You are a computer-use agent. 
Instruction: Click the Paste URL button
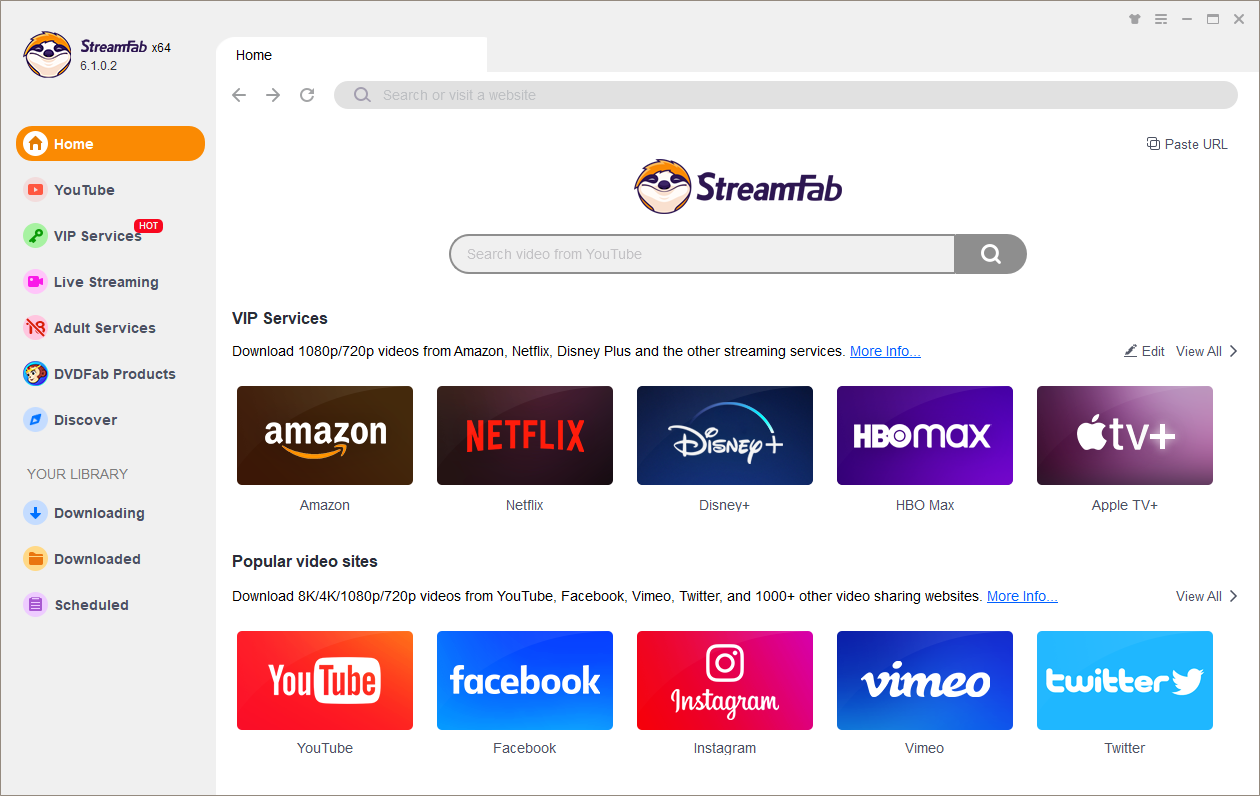click(1187, 144)
